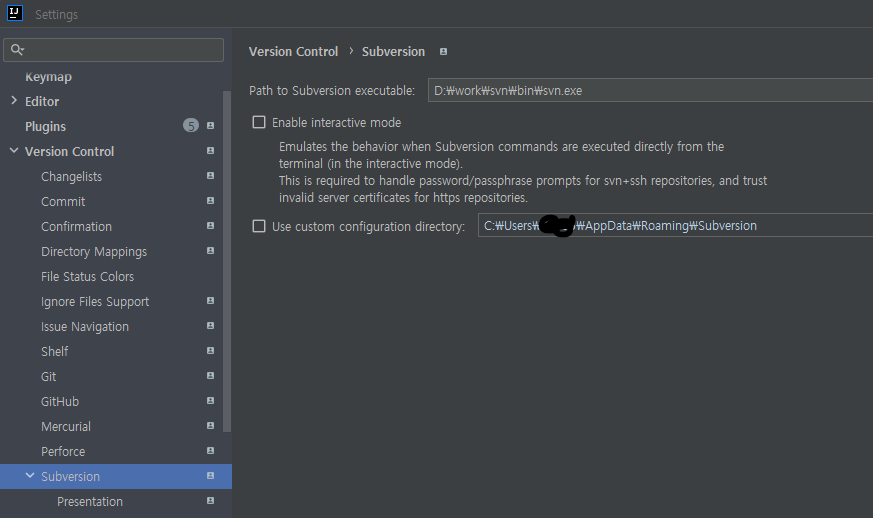Select Version Control in the tree
The height and width of the screenshot is (518, 873).
[x=70, y=152]
